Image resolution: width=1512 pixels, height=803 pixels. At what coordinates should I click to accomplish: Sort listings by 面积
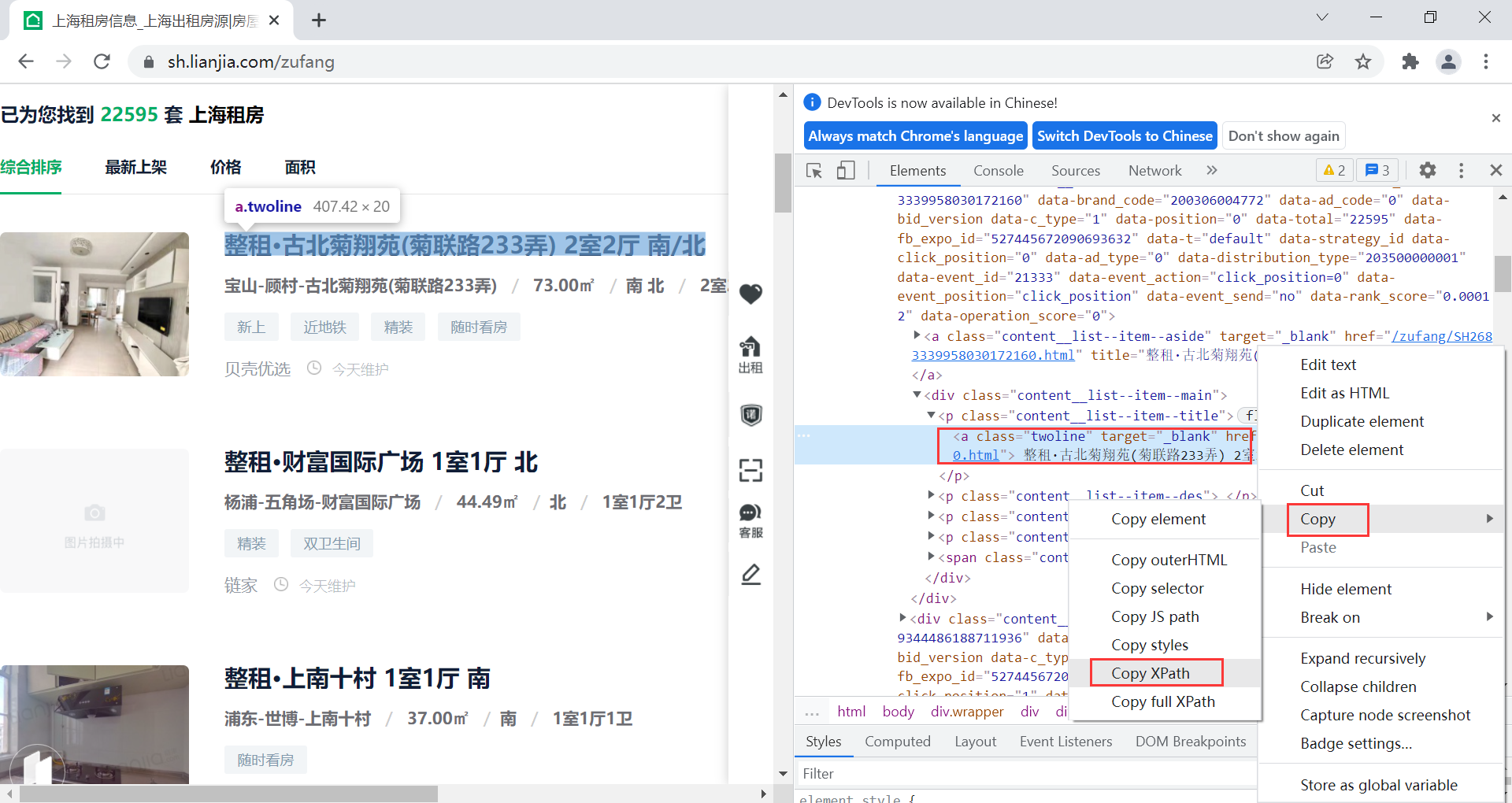pos(300,167)
